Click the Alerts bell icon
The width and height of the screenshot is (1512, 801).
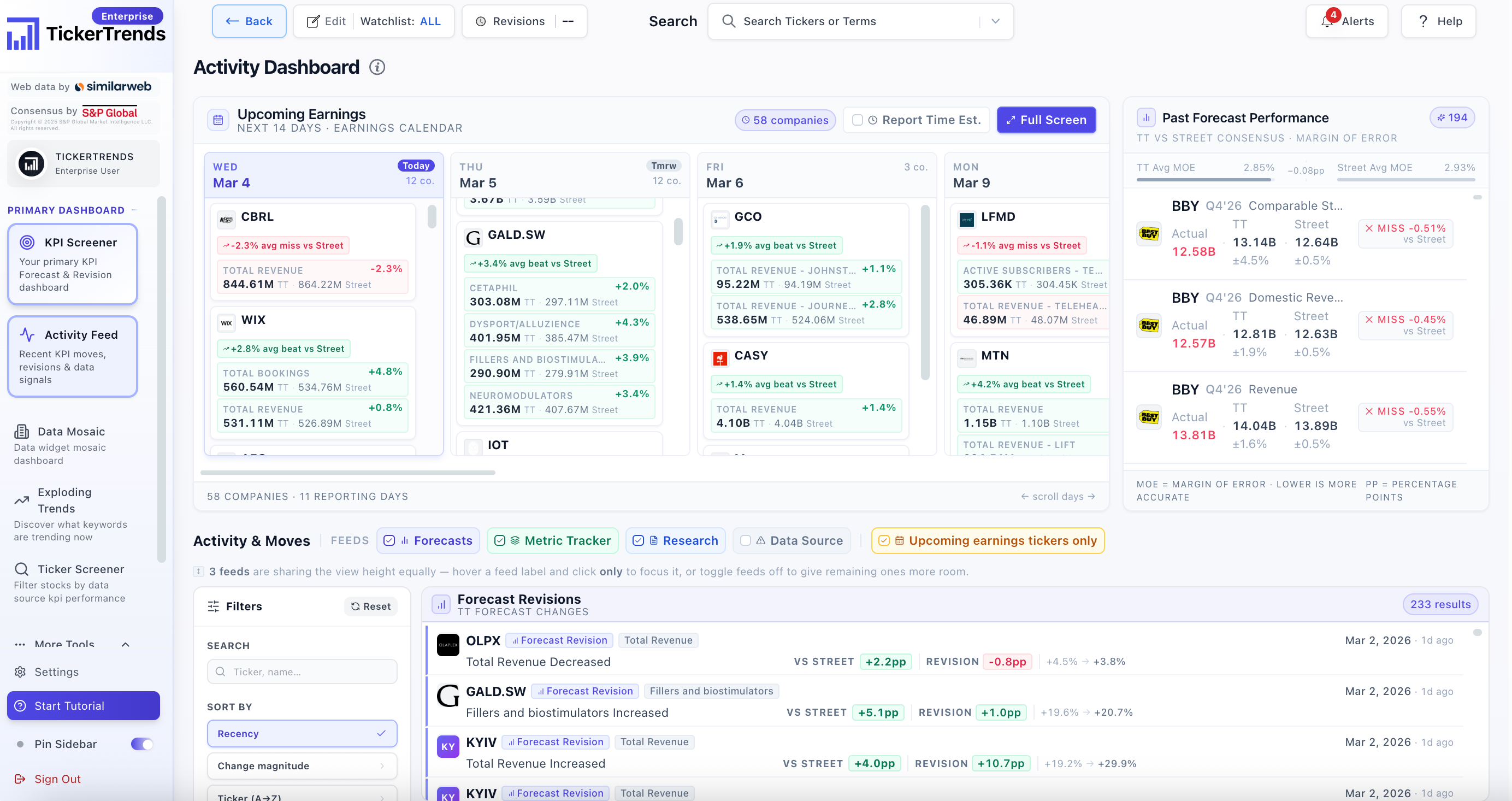click(1326, 22)
